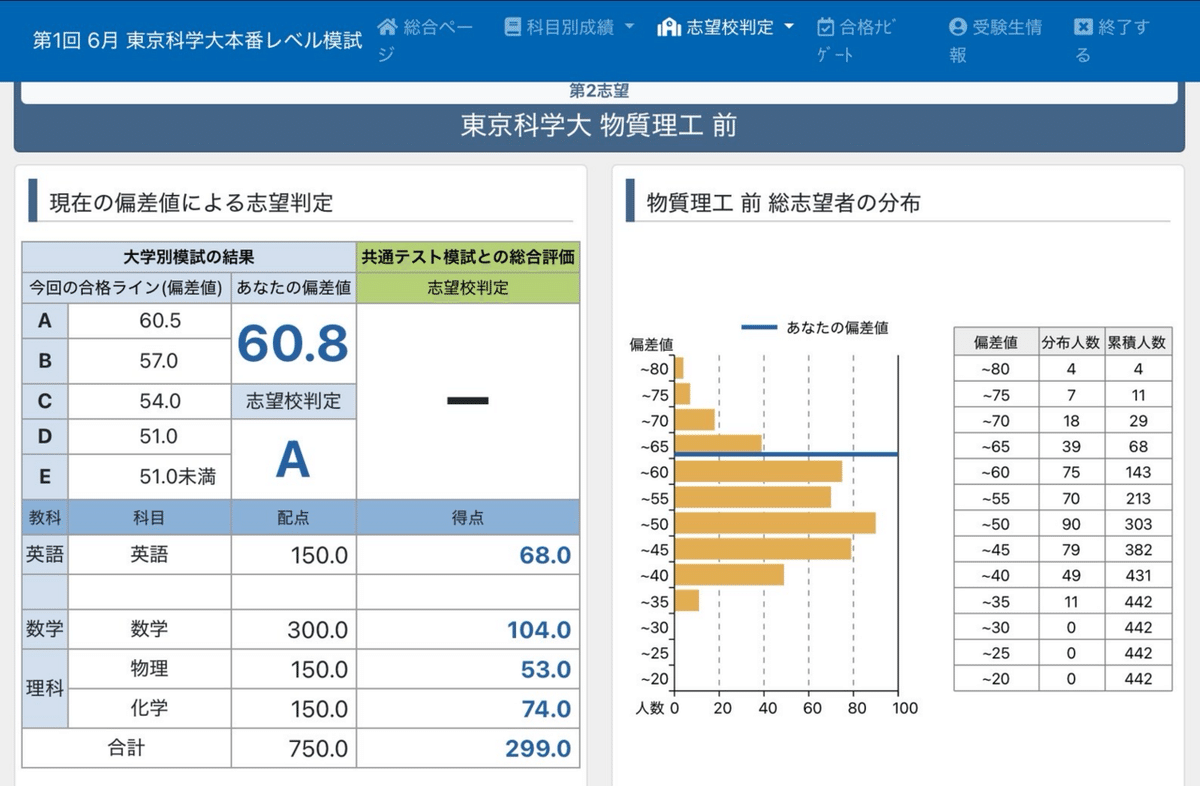
Task: Open the 科目別成績 menu text
Action: (x=570, y=27)
